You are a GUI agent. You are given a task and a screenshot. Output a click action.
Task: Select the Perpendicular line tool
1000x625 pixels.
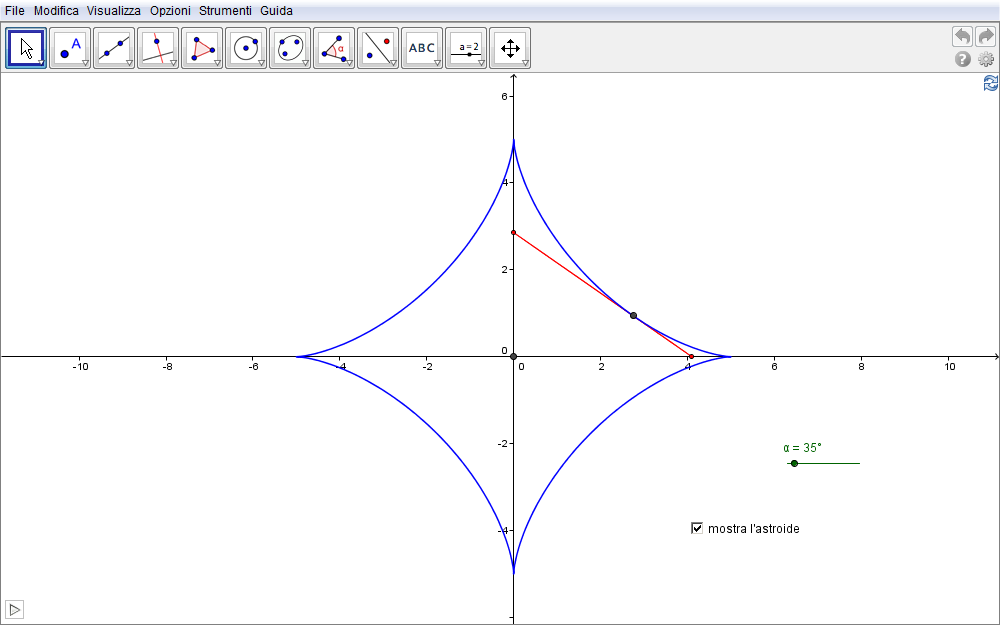(x=158, y=48)
